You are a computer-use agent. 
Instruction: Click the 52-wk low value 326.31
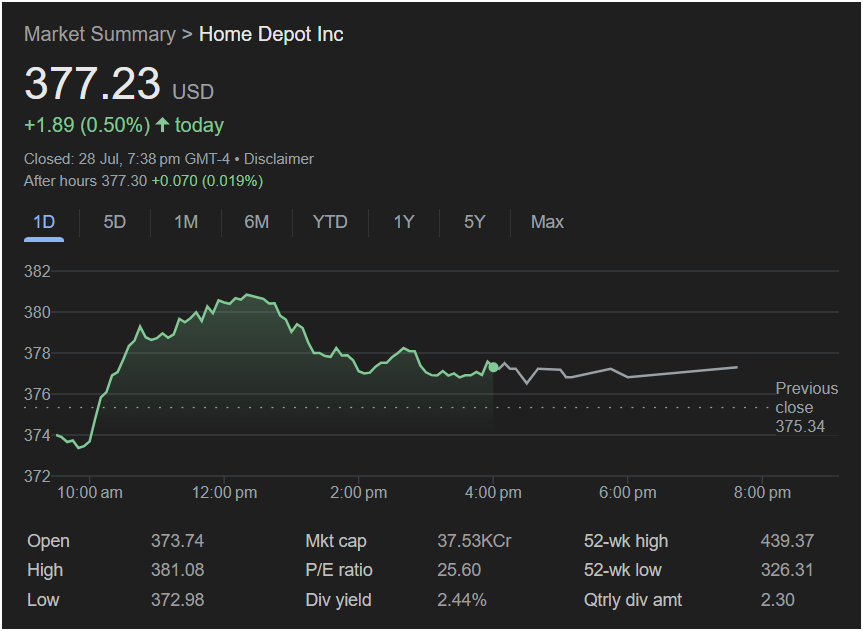787,570
